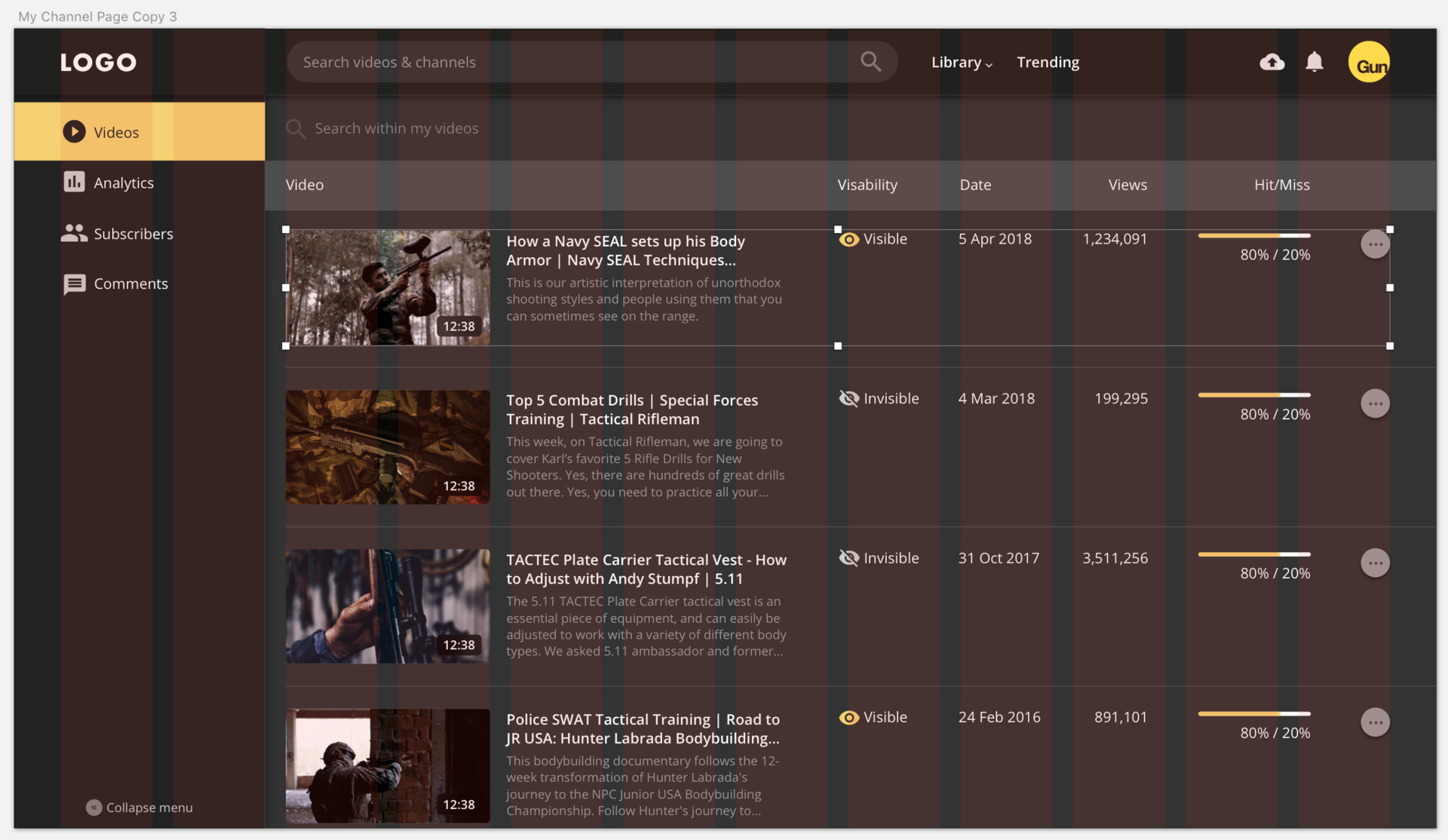Click the Comments speech bubble icon

tap(74, 284)
